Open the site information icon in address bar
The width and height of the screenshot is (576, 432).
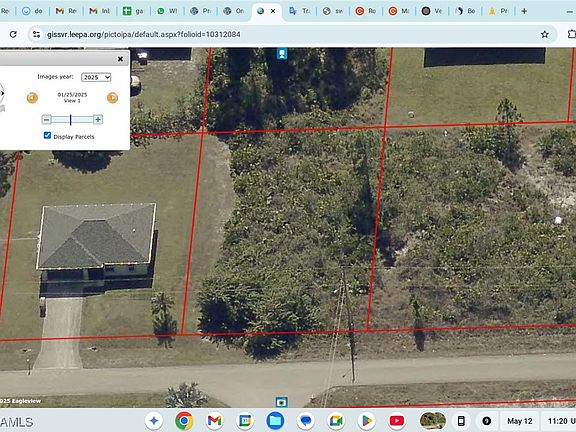(x=36, y=35)
